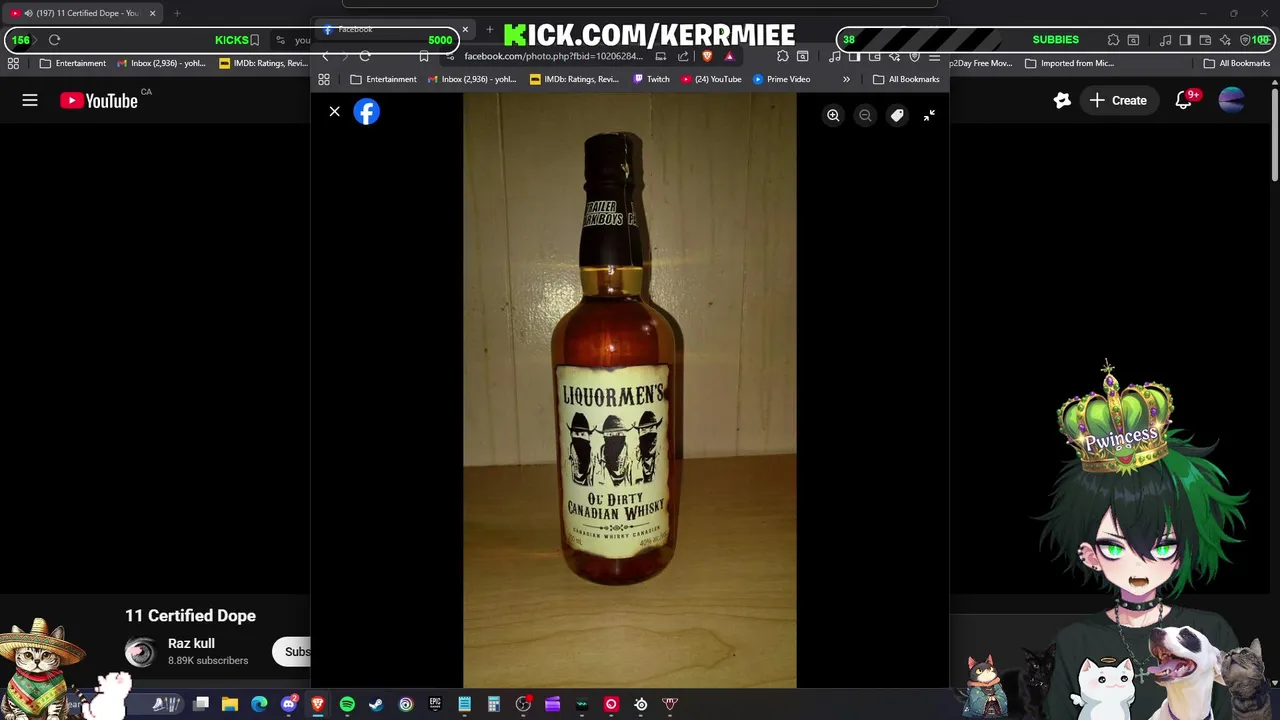Zoom in on the Facebook photo
Viewport: 1280px width, 720px height.
click(833, 116)
